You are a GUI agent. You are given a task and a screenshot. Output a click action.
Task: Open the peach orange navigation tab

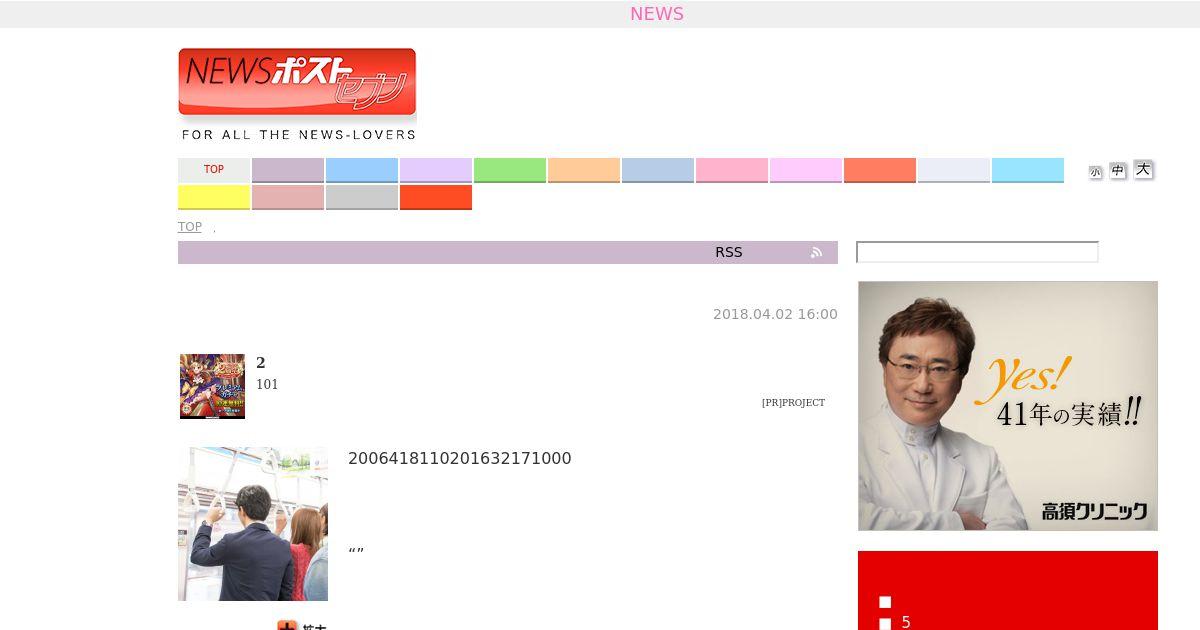coord(584,170)
